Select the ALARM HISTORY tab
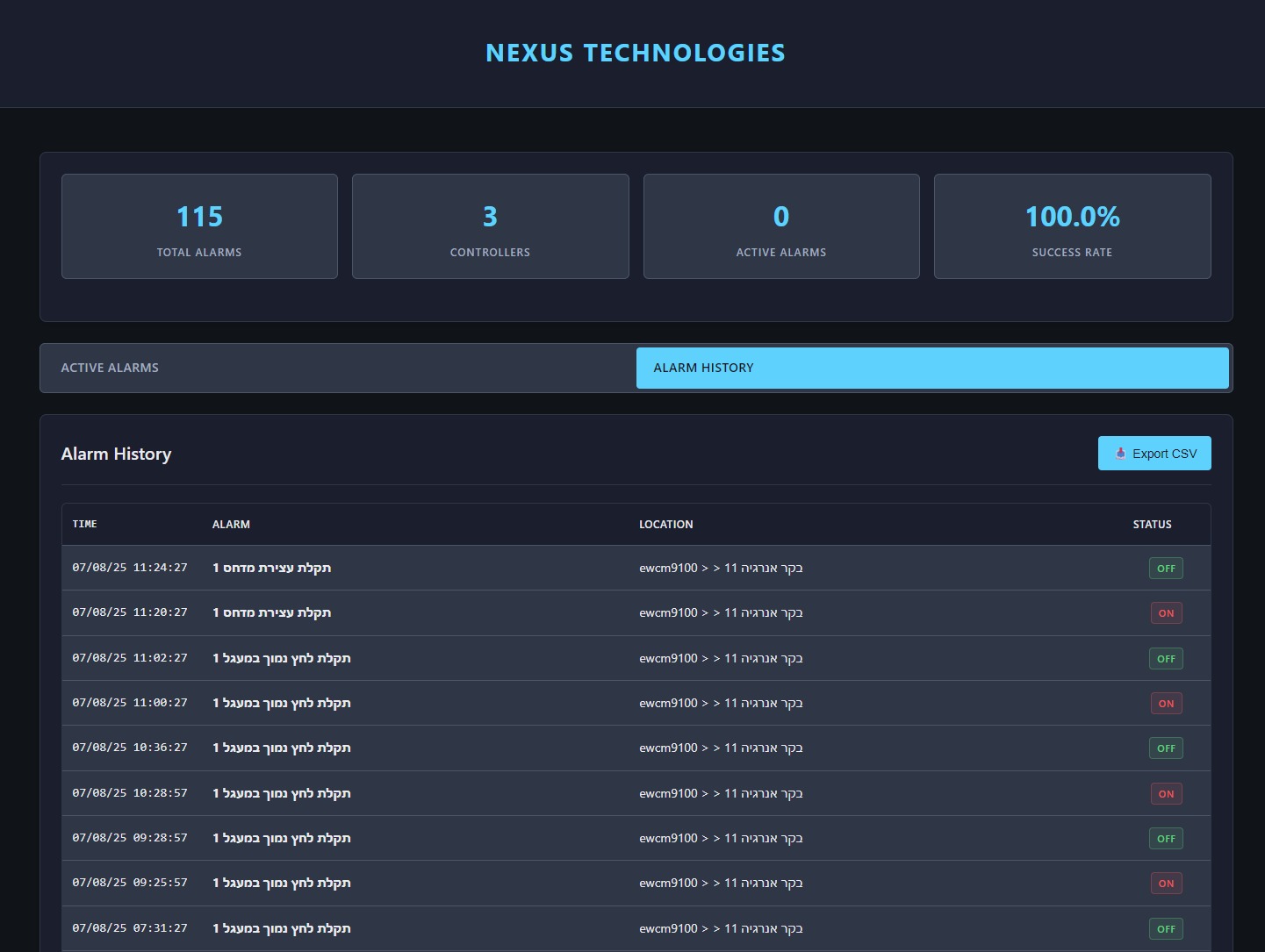The image size is (1265, 952). point(932,368)
